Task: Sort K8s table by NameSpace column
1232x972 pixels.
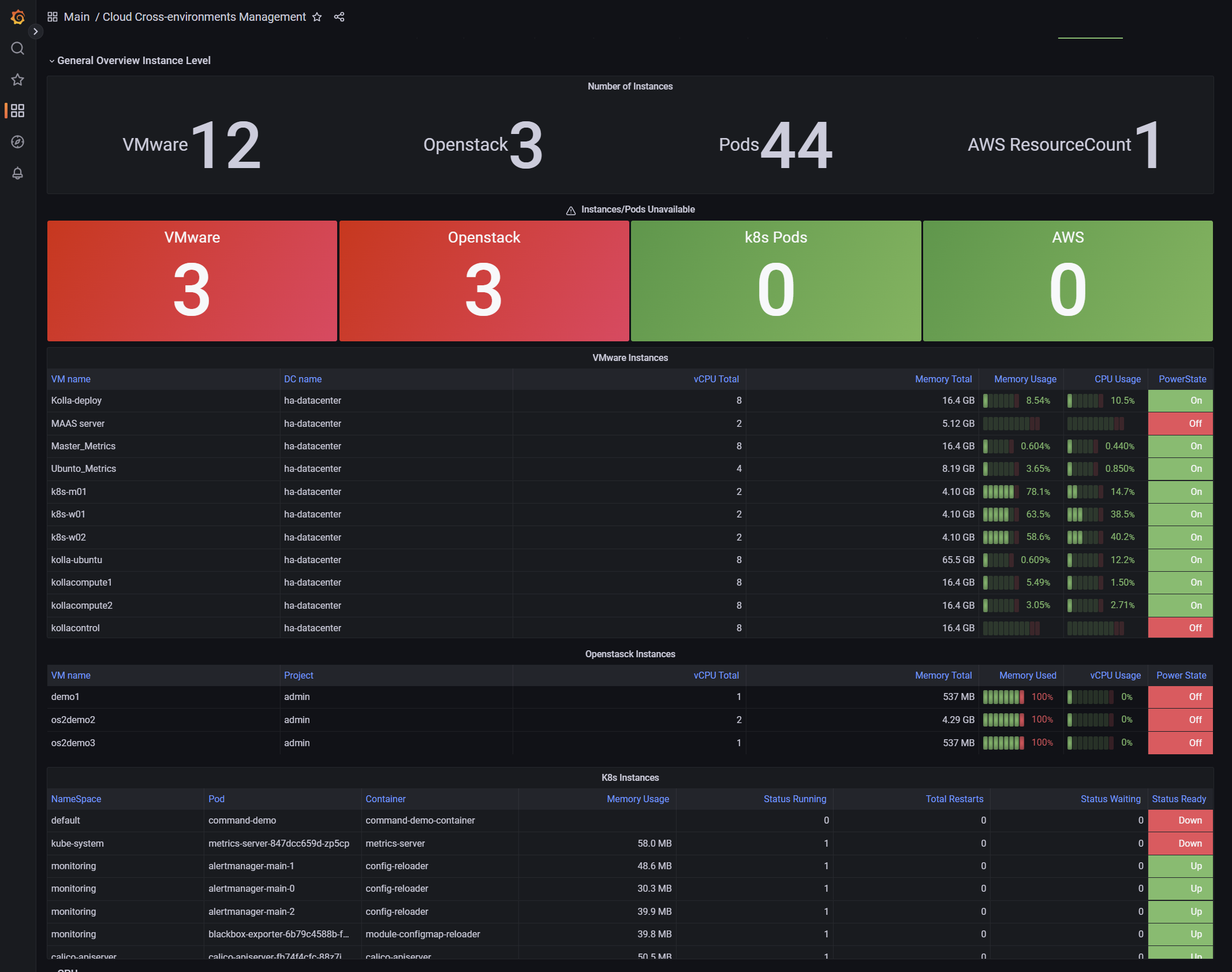Action: point(76,799)
